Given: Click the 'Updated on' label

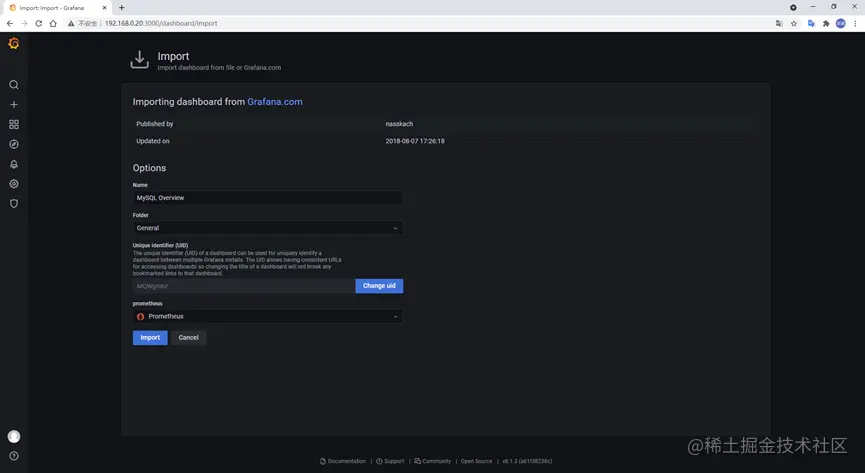Looking at the screenshot, I should point(153,141).
